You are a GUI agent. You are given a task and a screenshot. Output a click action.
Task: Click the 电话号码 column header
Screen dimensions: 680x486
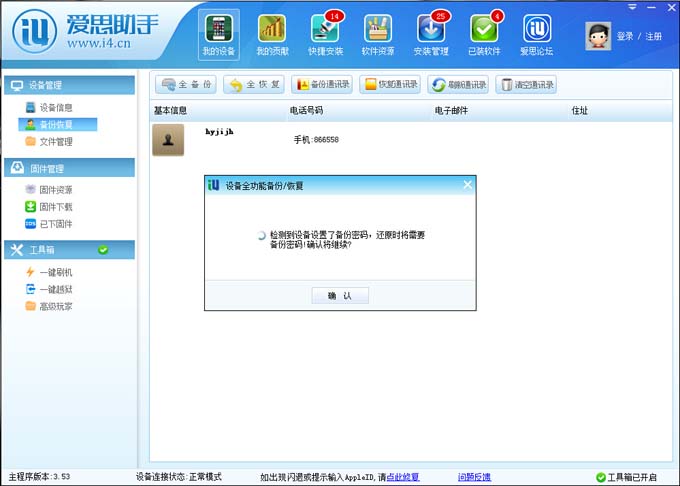click(x=306, y=111)
